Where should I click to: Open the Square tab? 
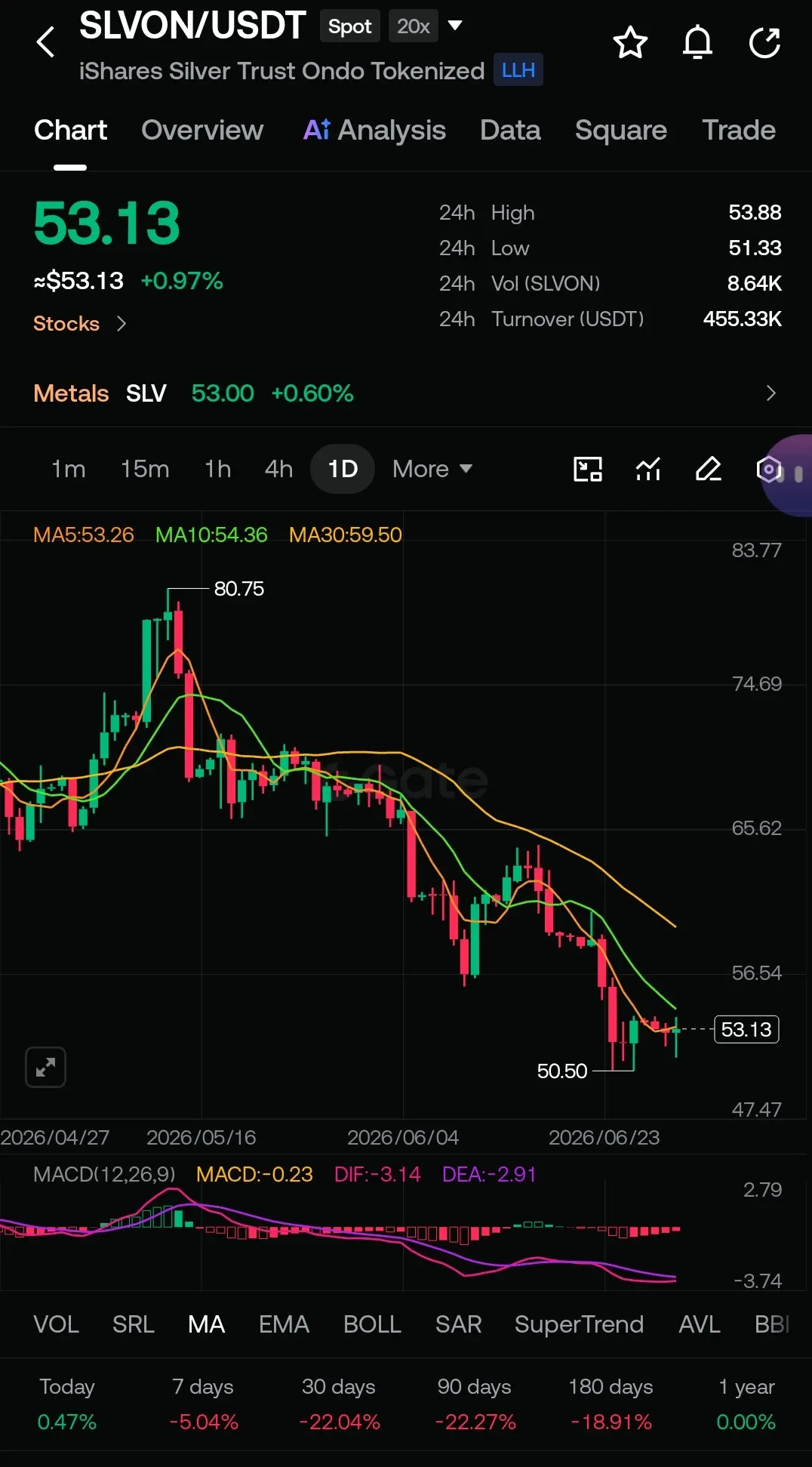(620, 130)
